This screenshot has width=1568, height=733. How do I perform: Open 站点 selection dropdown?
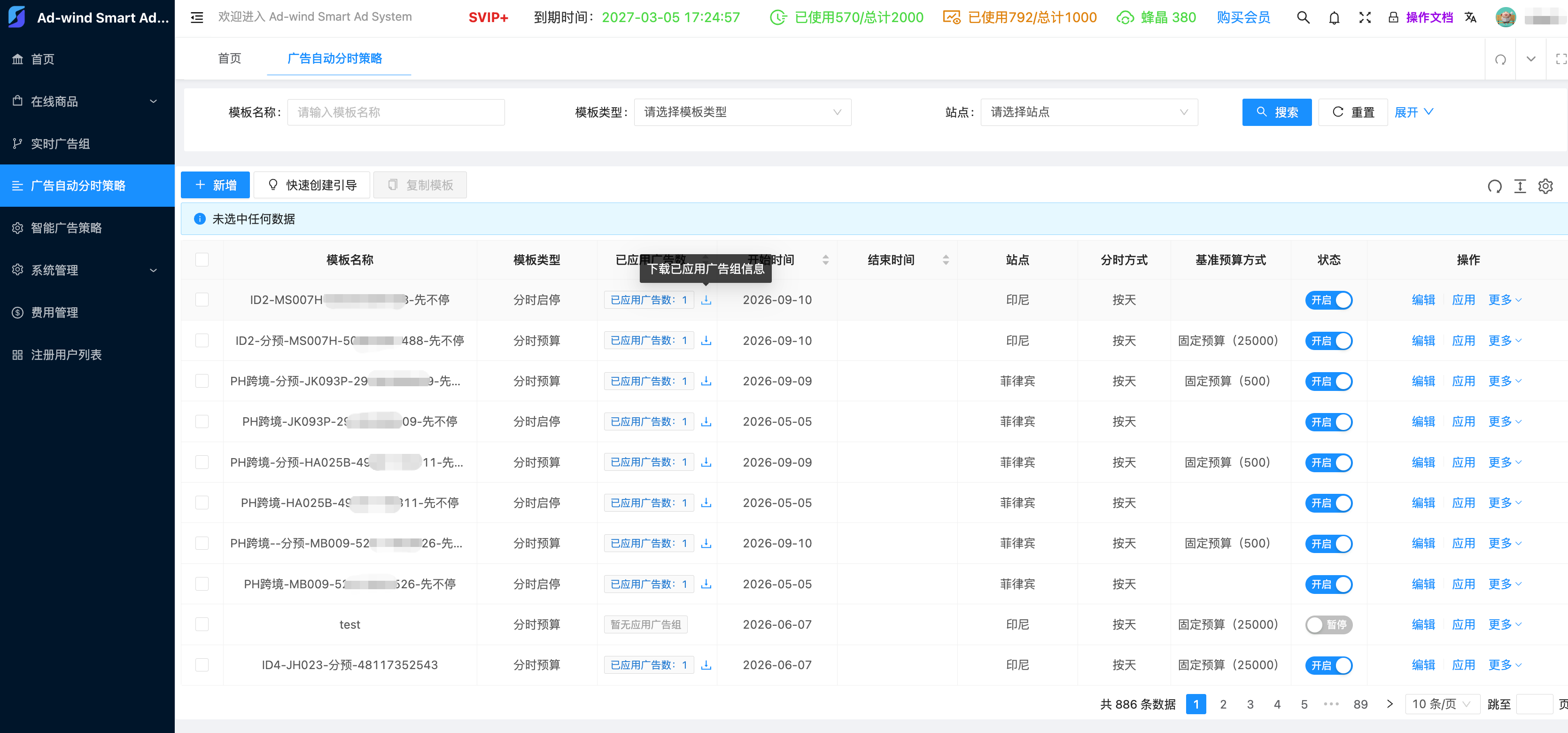1088,113
